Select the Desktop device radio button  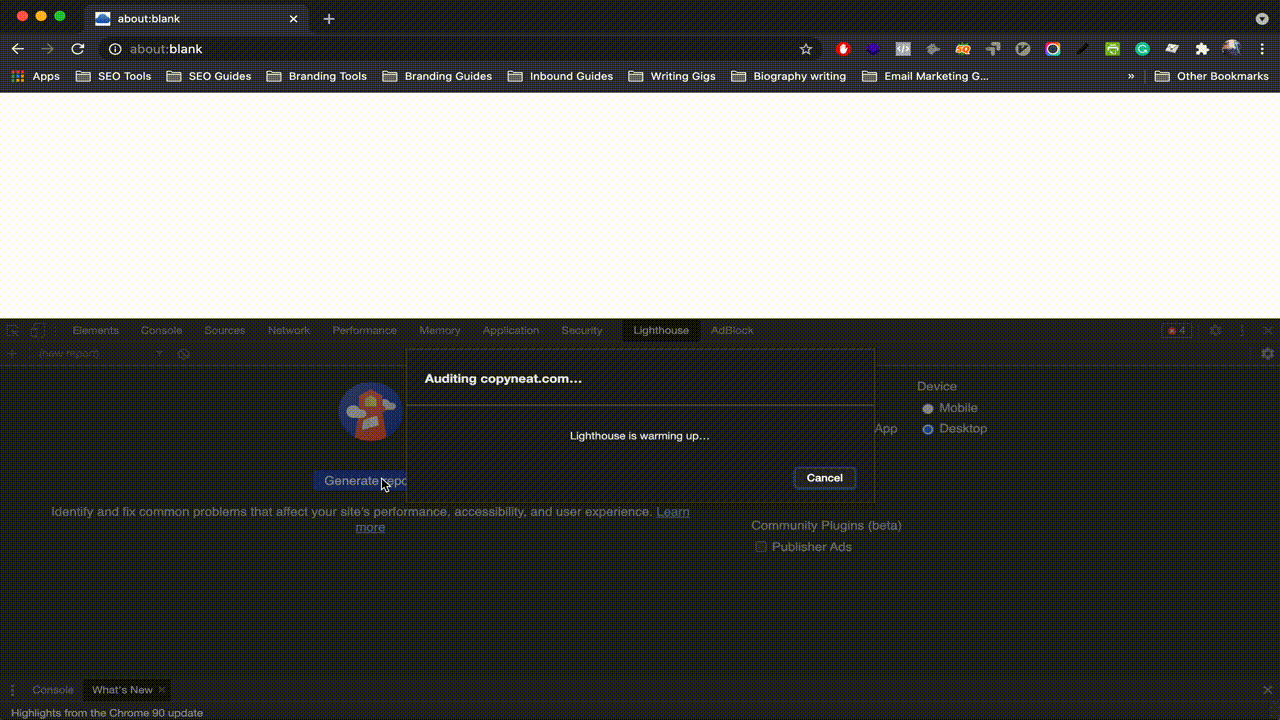928,429
